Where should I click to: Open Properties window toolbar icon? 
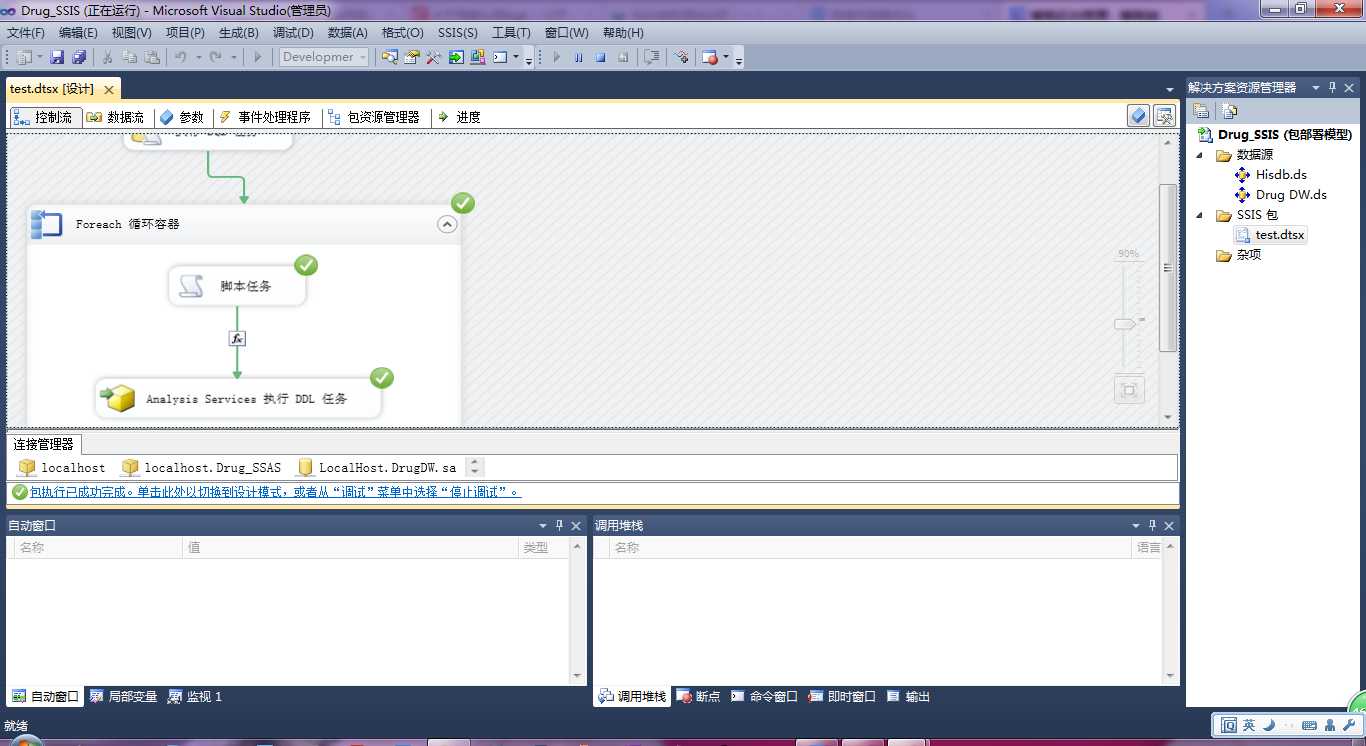(411, 57)
